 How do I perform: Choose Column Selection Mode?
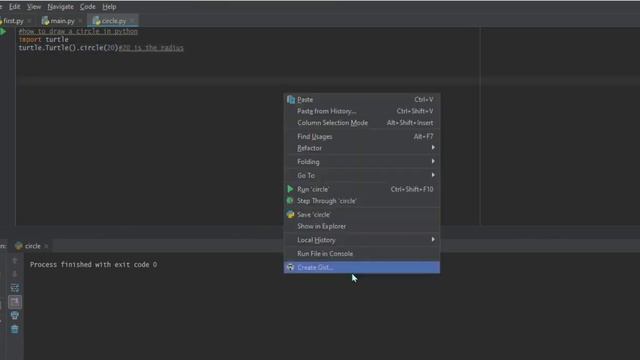click(x=362, y=123)
